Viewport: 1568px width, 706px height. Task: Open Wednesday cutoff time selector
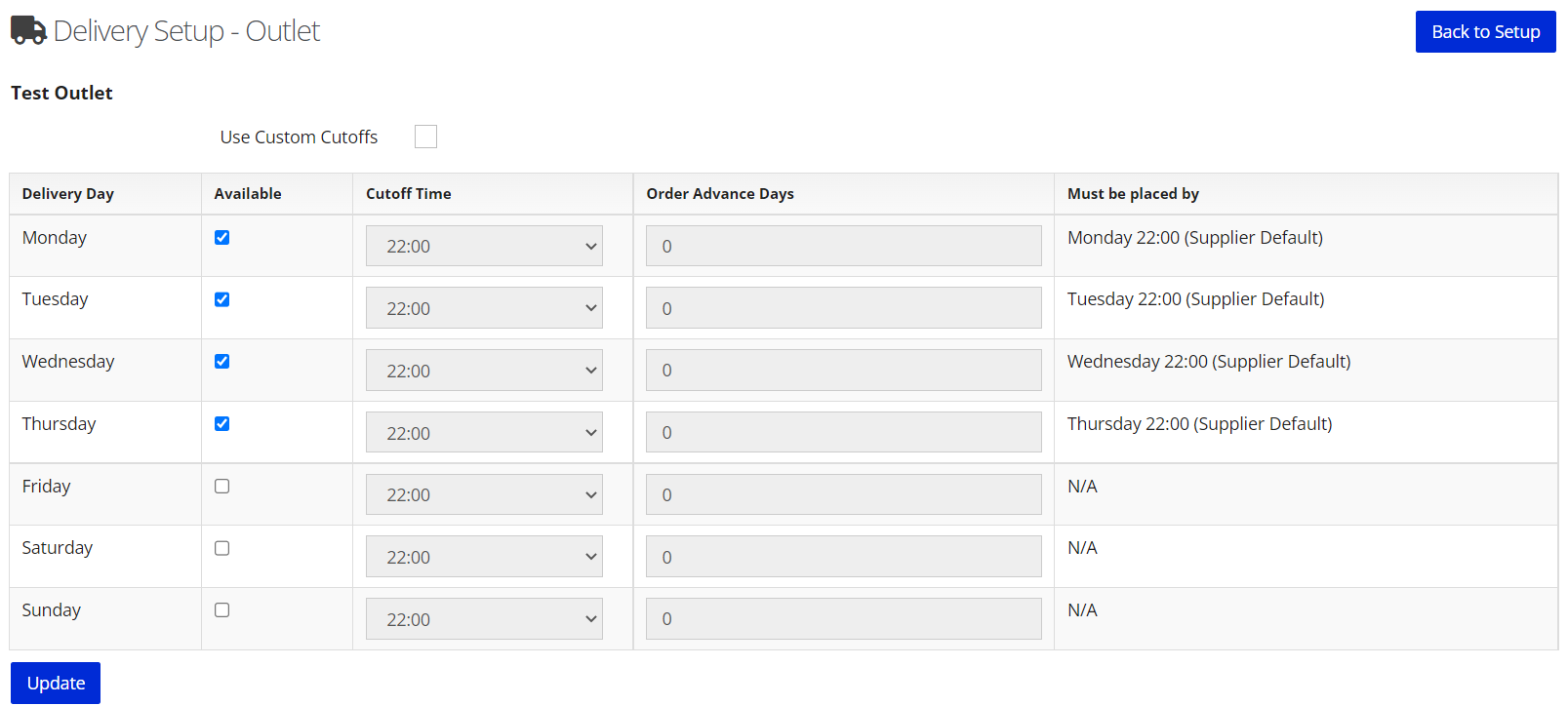484,371
